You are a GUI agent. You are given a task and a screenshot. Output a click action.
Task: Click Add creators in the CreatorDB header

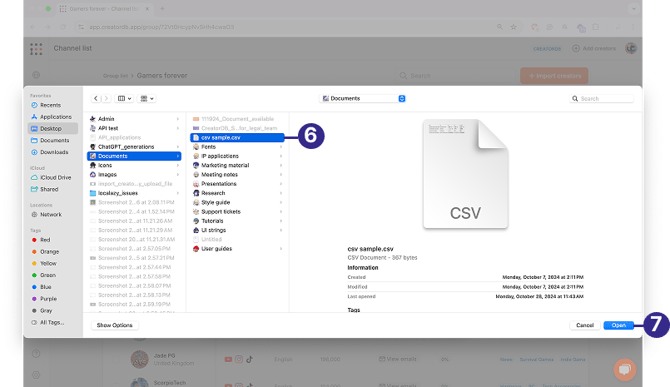594,49
